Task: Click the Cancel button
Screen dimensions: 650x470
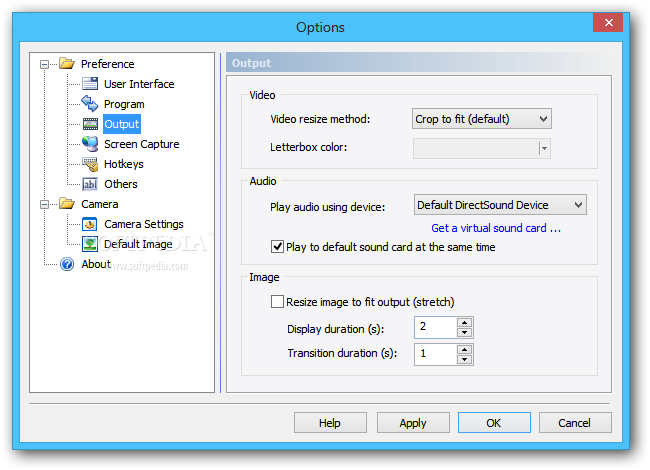Action: [575, 423]
